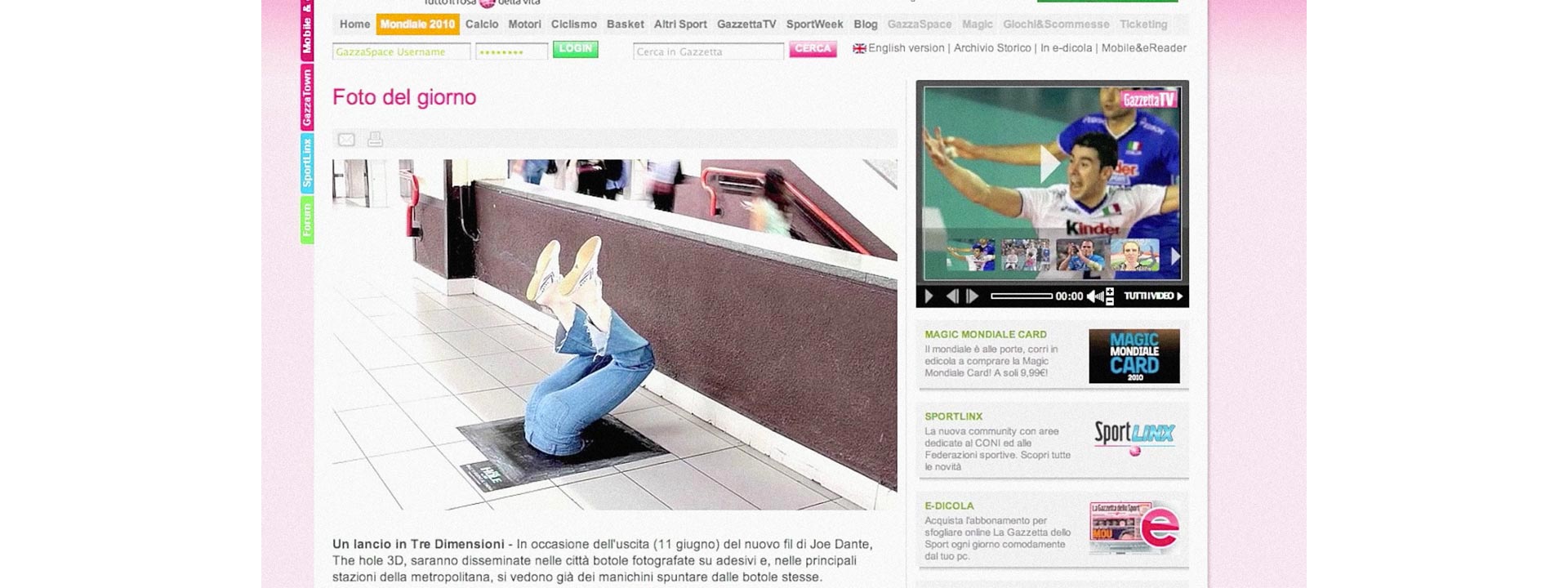Open GazzaSpace section
The image size is (1568, 588).
coord(920,24)
